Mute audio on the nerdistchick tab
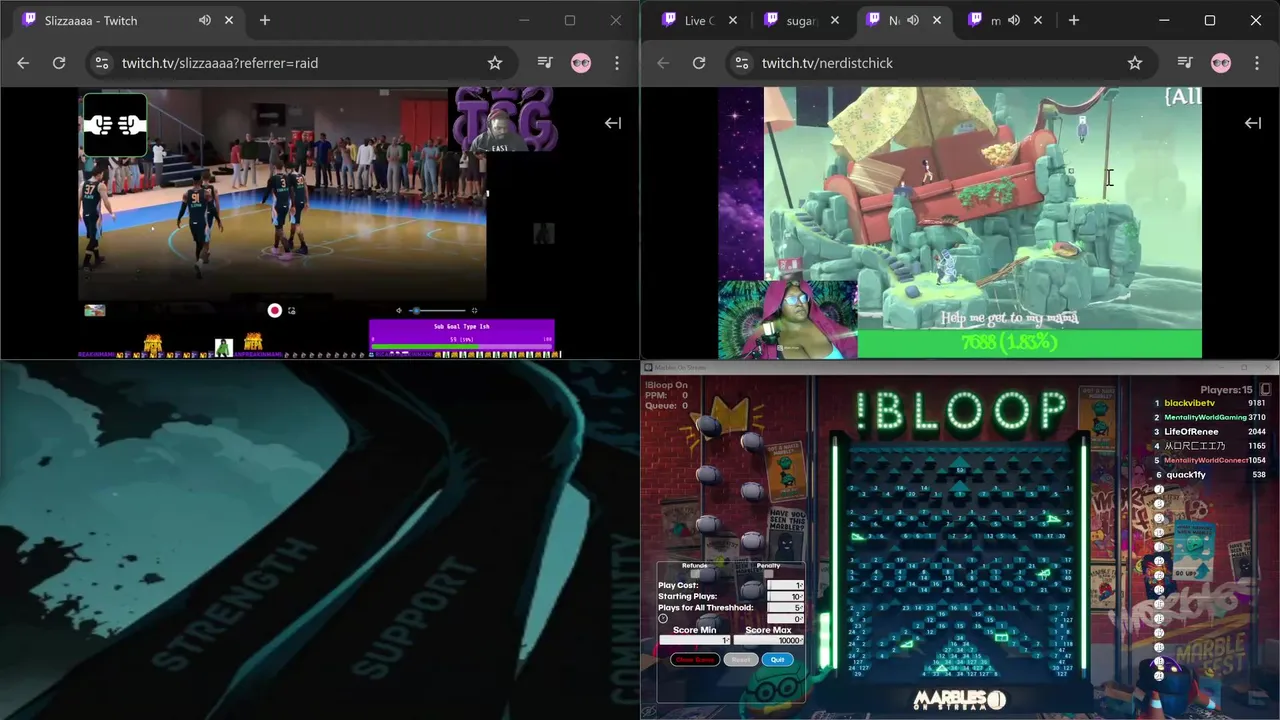1280x720 pixels. point(913,20)
